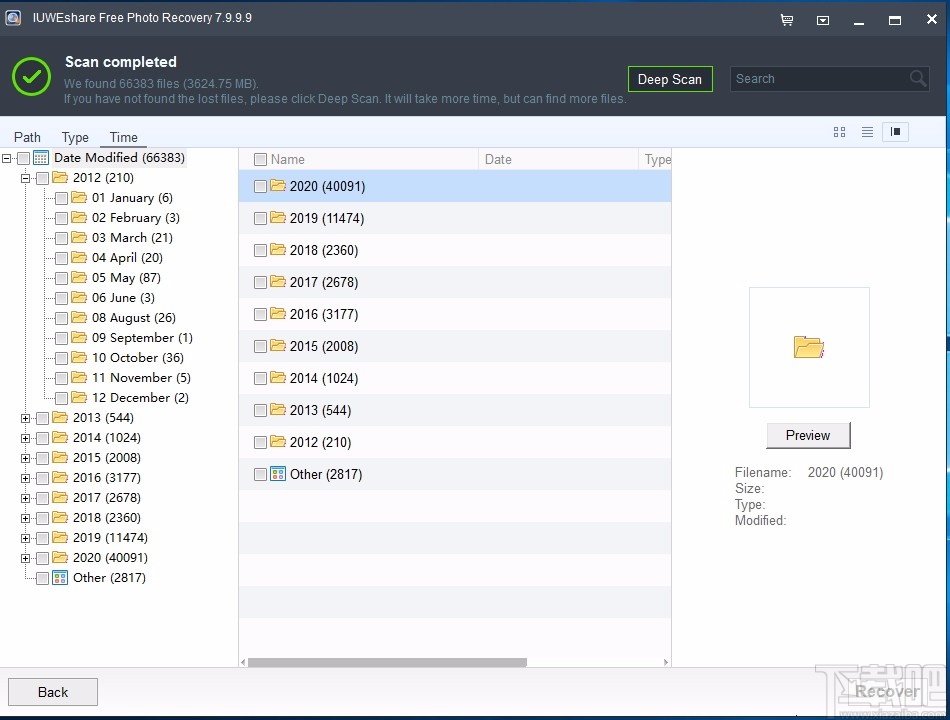Collapse the Date Modified root node

(x=7, y=159)
